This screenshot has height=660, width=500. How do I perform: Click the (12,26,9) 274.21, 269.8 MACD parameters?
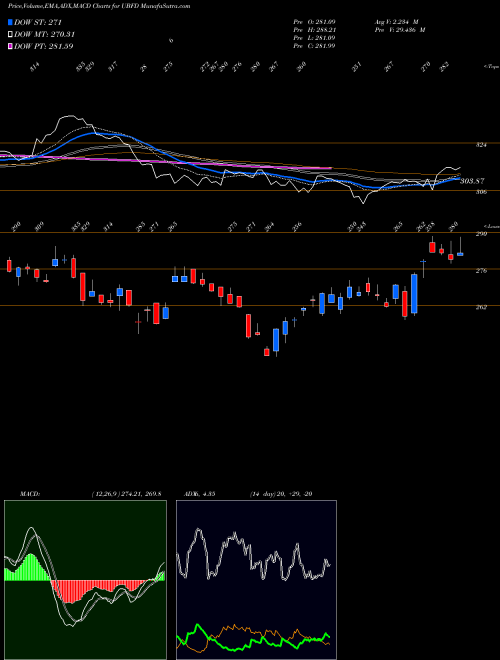pyautogui.click(x=126, y=494)
